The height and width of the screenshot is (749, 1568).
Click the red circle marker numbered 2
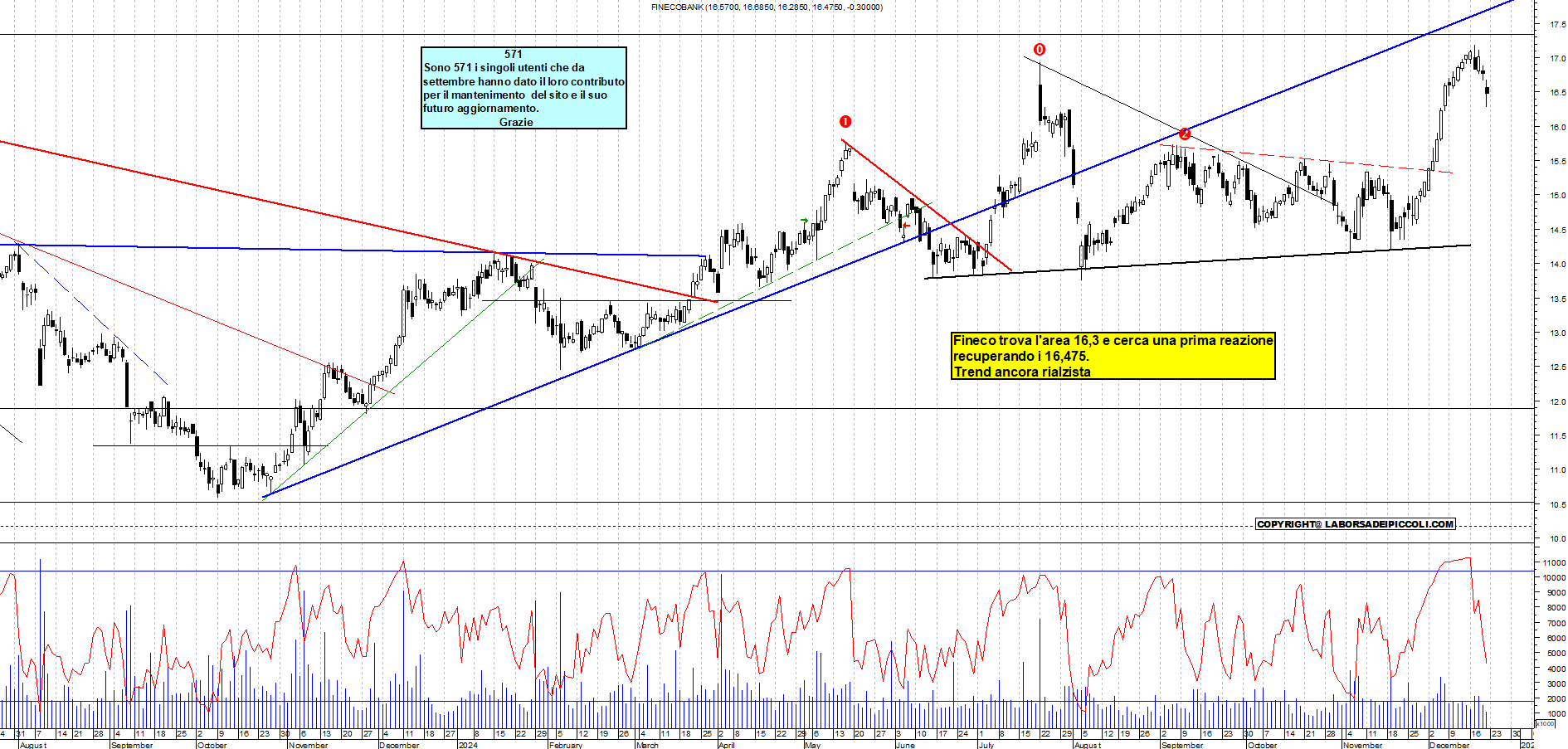1185,134
